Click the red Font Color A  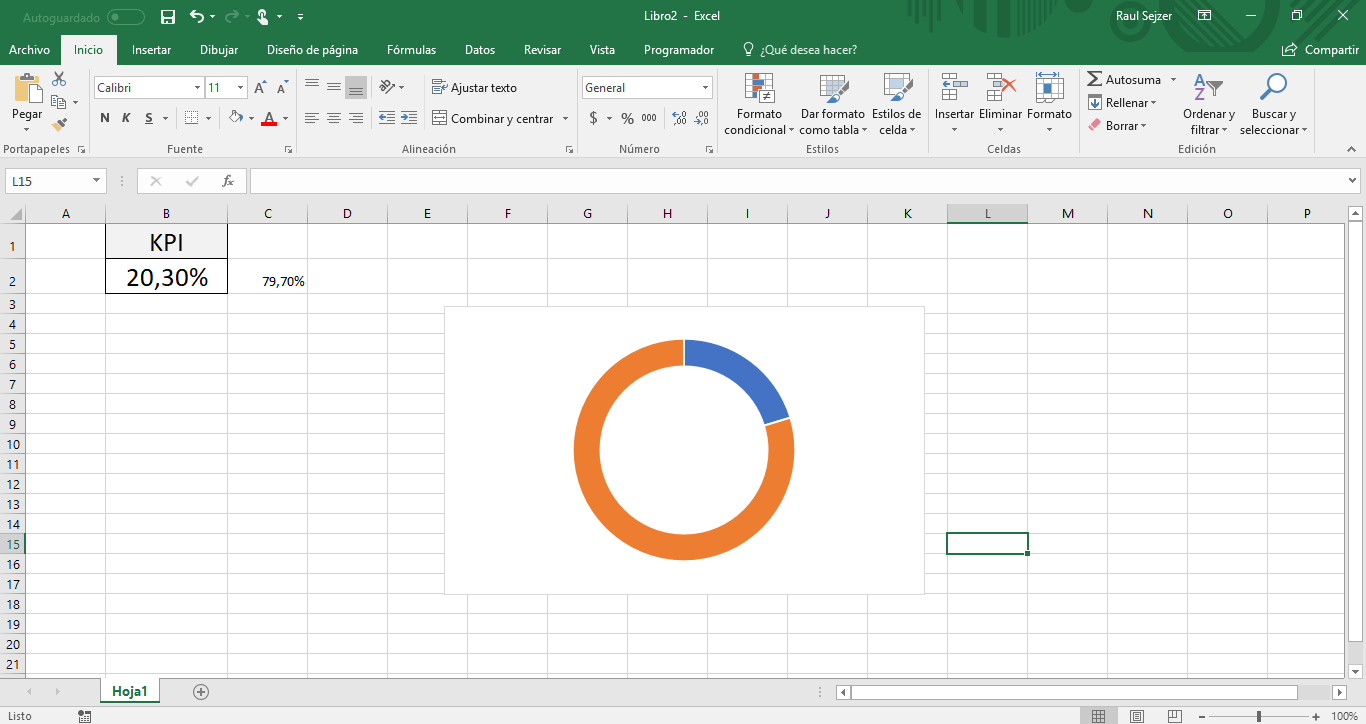pyautogui.click(x=268, y=118)
